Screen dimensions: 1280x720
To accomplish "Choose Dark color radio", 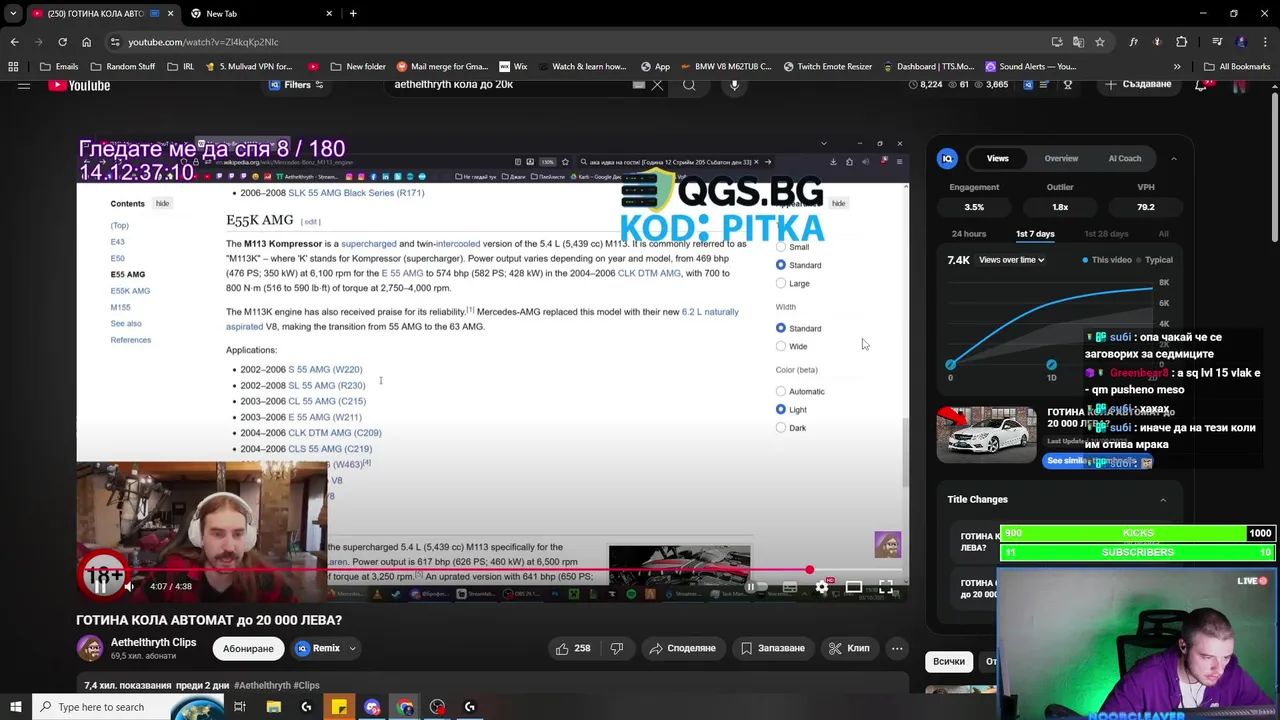I will point(781,427).
